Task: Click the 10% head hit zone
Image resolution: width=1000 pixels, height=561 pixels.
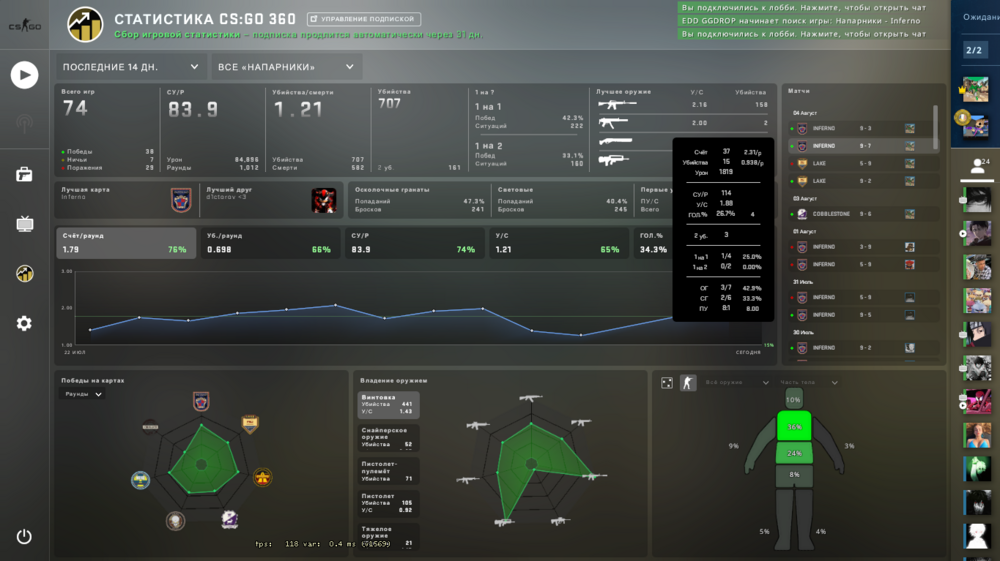Action: point(793,400)
